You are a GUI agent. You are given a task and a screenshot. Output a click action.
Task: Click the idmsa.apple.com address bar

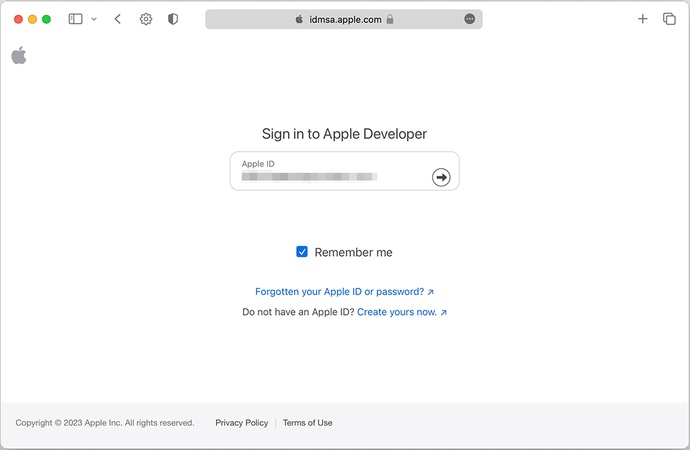344,19
